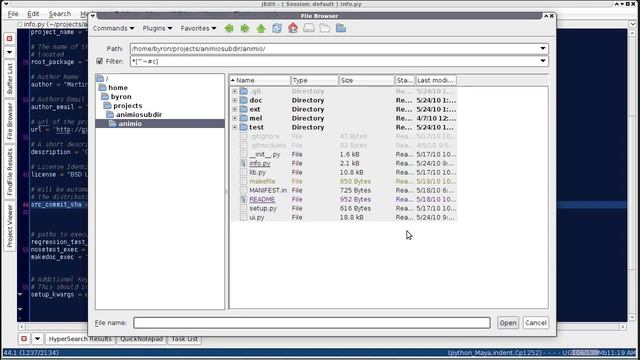
Task: Open the Edit menu in jEdit
Action: 33,14
